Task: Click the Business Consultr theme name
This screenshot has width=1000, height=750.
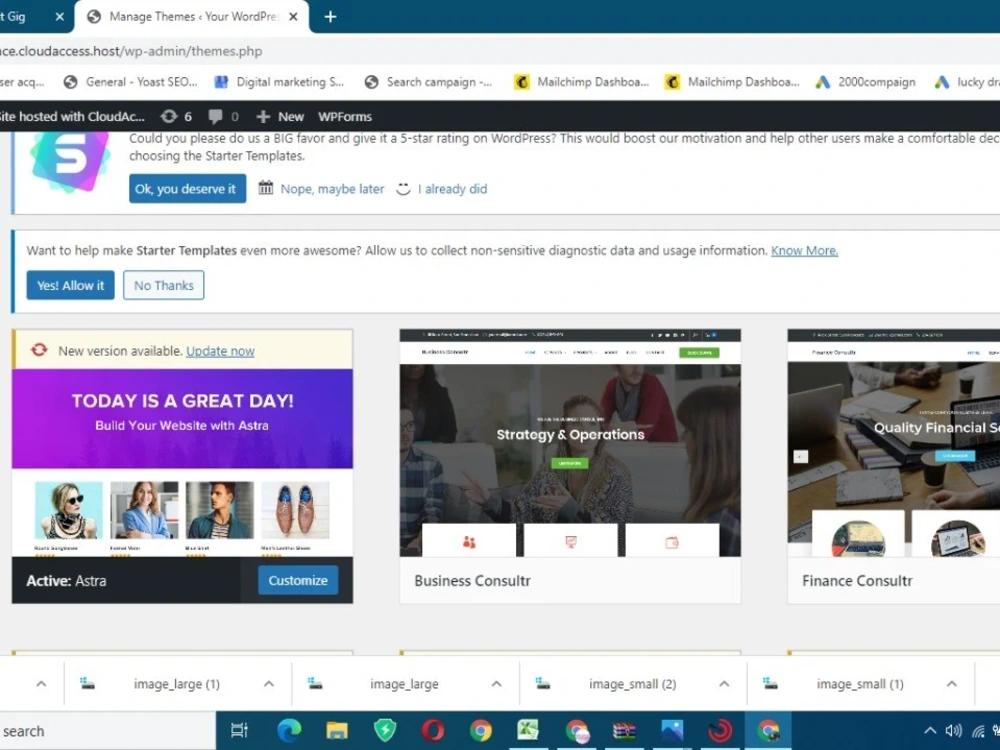Action: (x=473, y=581)
